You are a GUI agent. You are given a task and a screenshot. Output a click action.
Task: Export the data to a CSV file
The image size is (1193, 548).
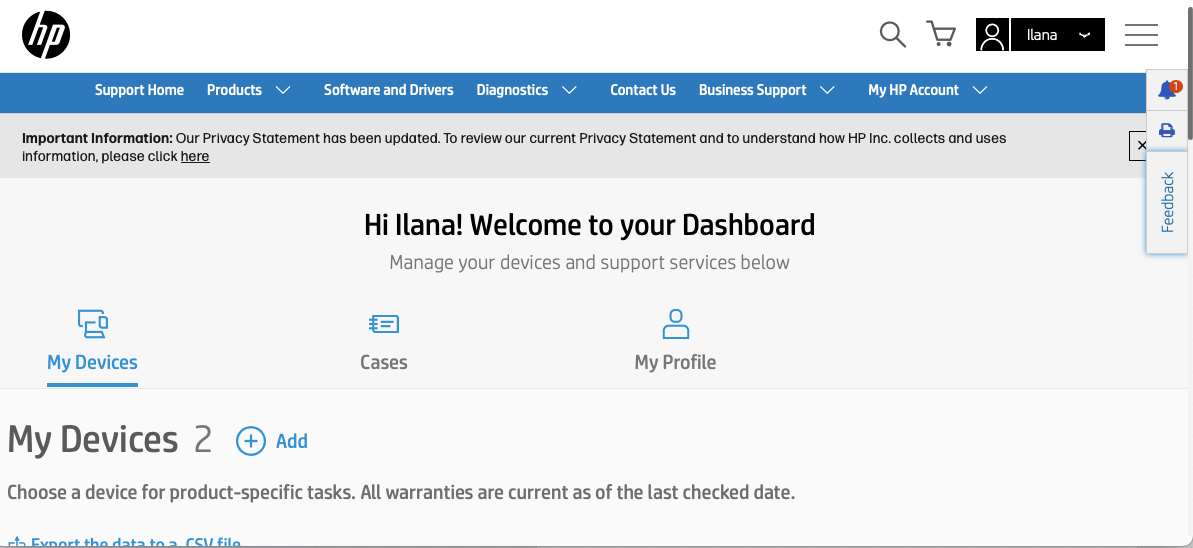point(125,543)
